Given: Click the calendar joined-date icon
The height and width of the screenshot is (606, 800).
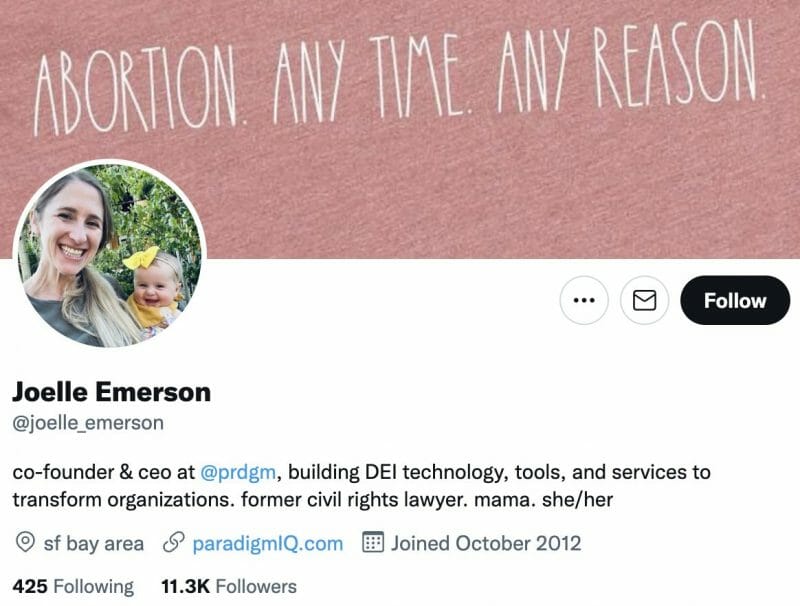Looking at the screenshot, I should click(372, 542).
